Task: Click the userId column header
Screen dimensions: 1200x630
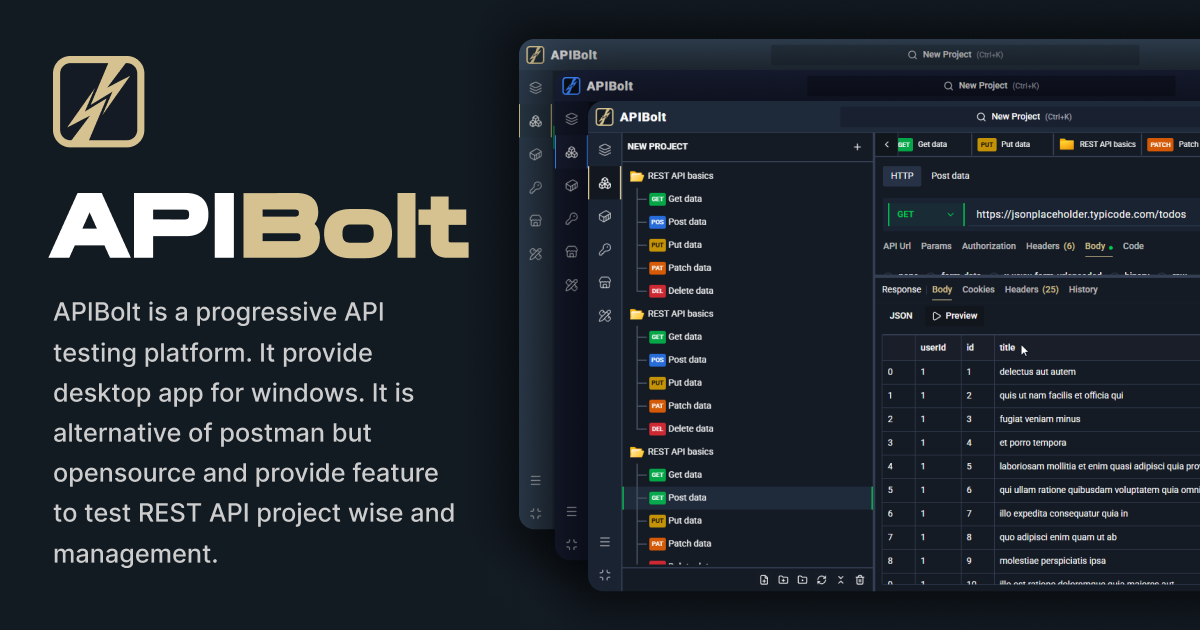Action: 933,348
